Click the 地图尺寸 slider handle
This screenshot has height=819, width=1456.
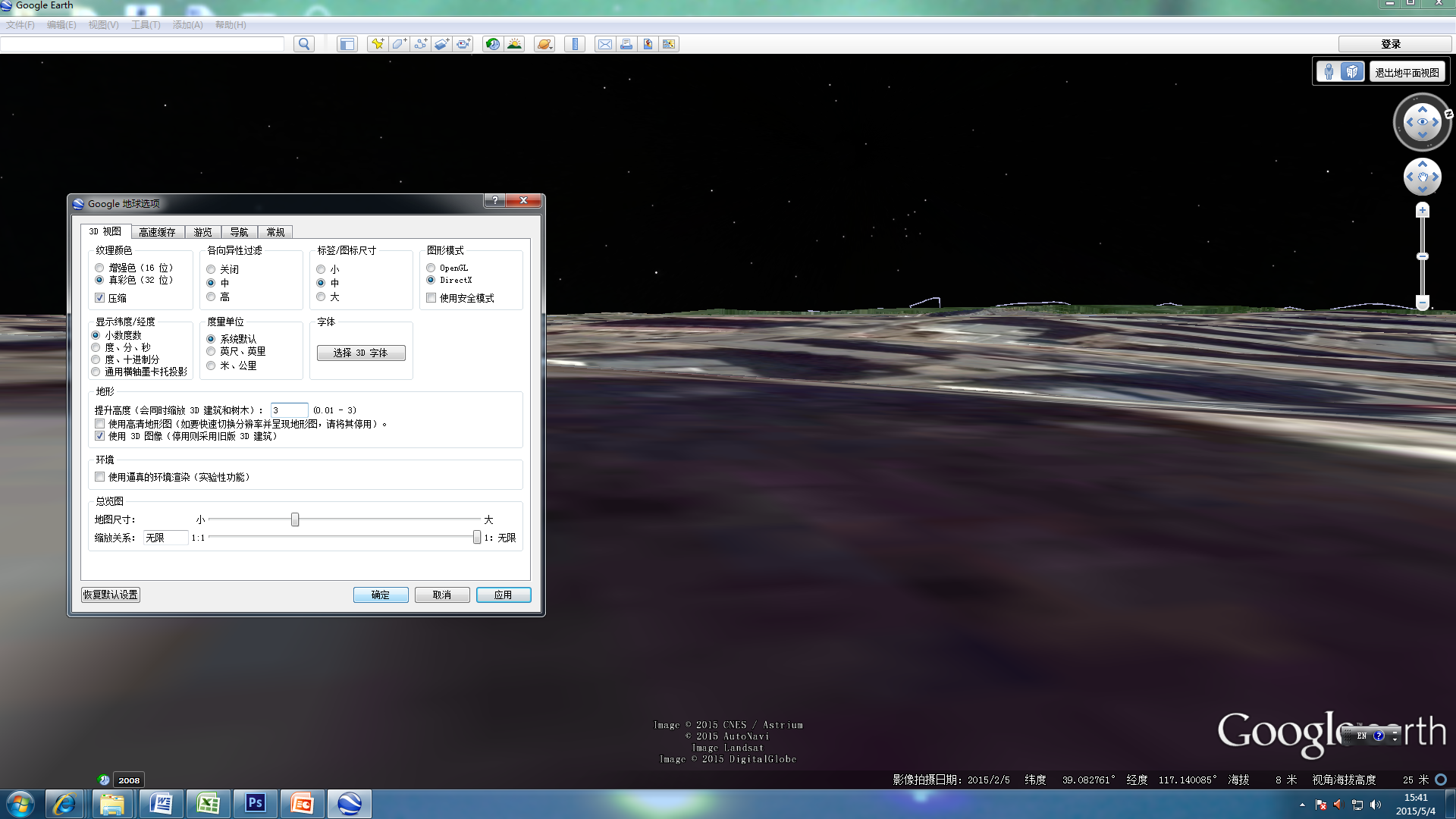click(x=295, y=519)
